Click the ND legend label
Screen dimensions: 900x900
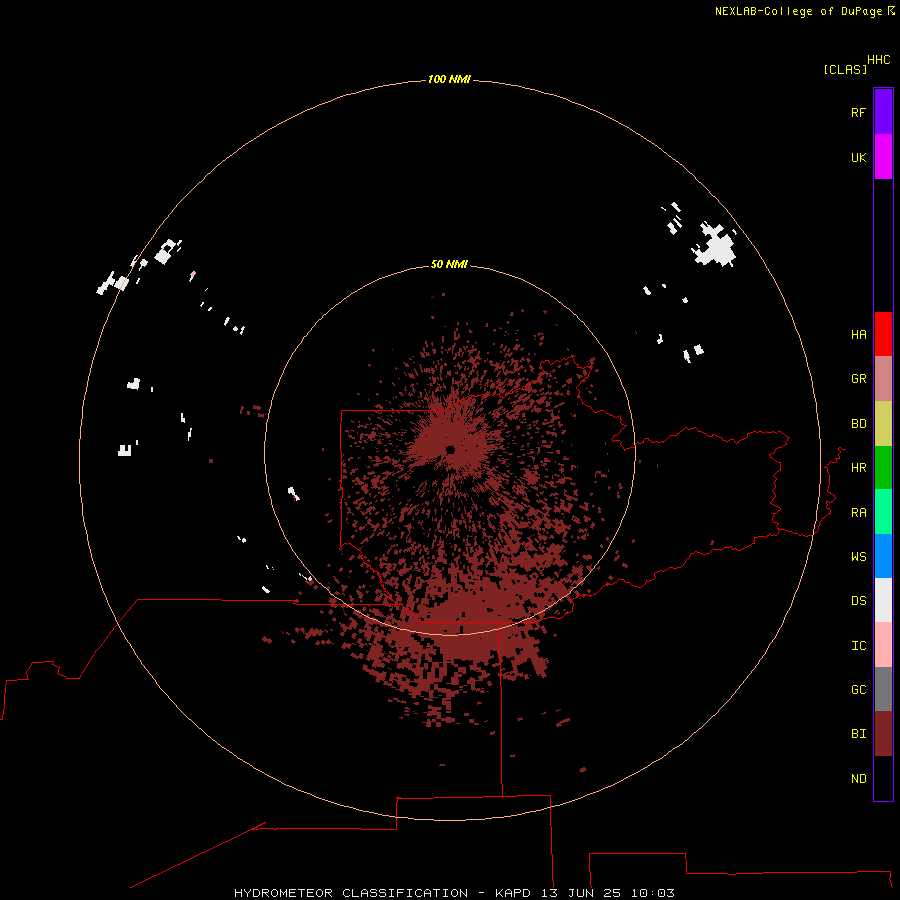[858, 779]
